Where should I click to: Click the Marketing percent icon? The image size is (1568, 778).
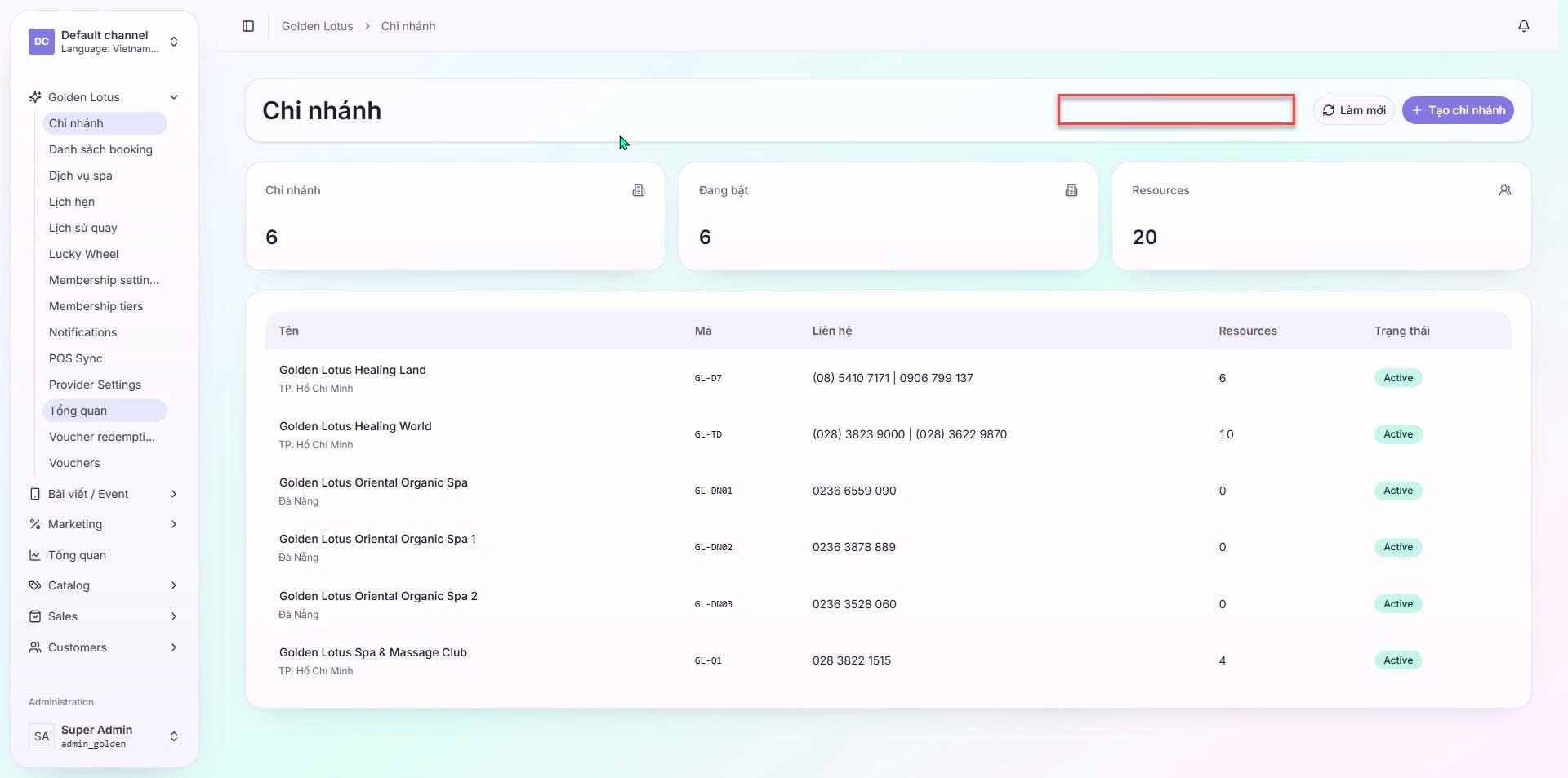tap(35, 524)
